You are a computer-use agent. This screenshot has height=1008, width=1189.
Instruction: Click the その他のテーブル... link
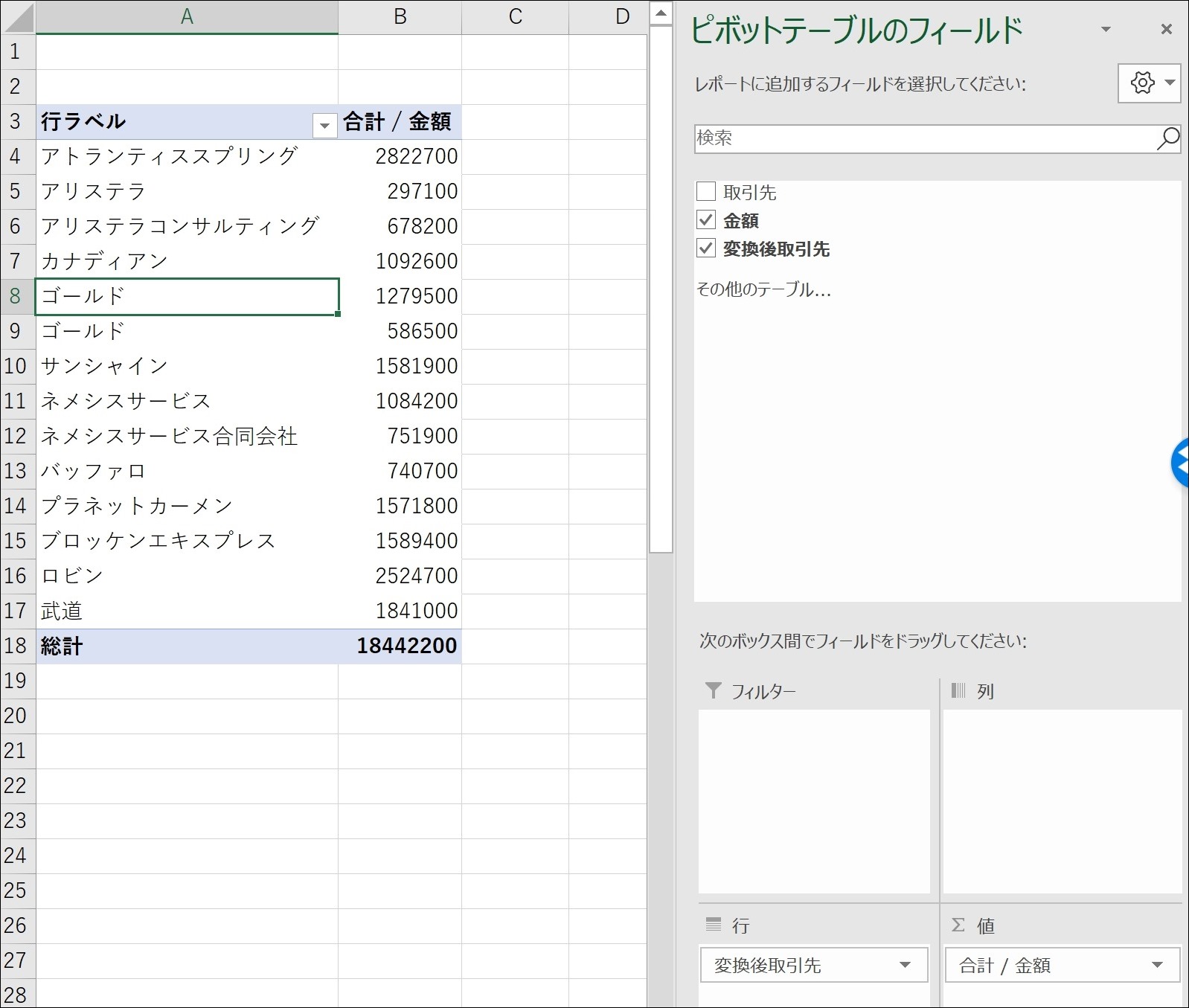tap(763, 289)
